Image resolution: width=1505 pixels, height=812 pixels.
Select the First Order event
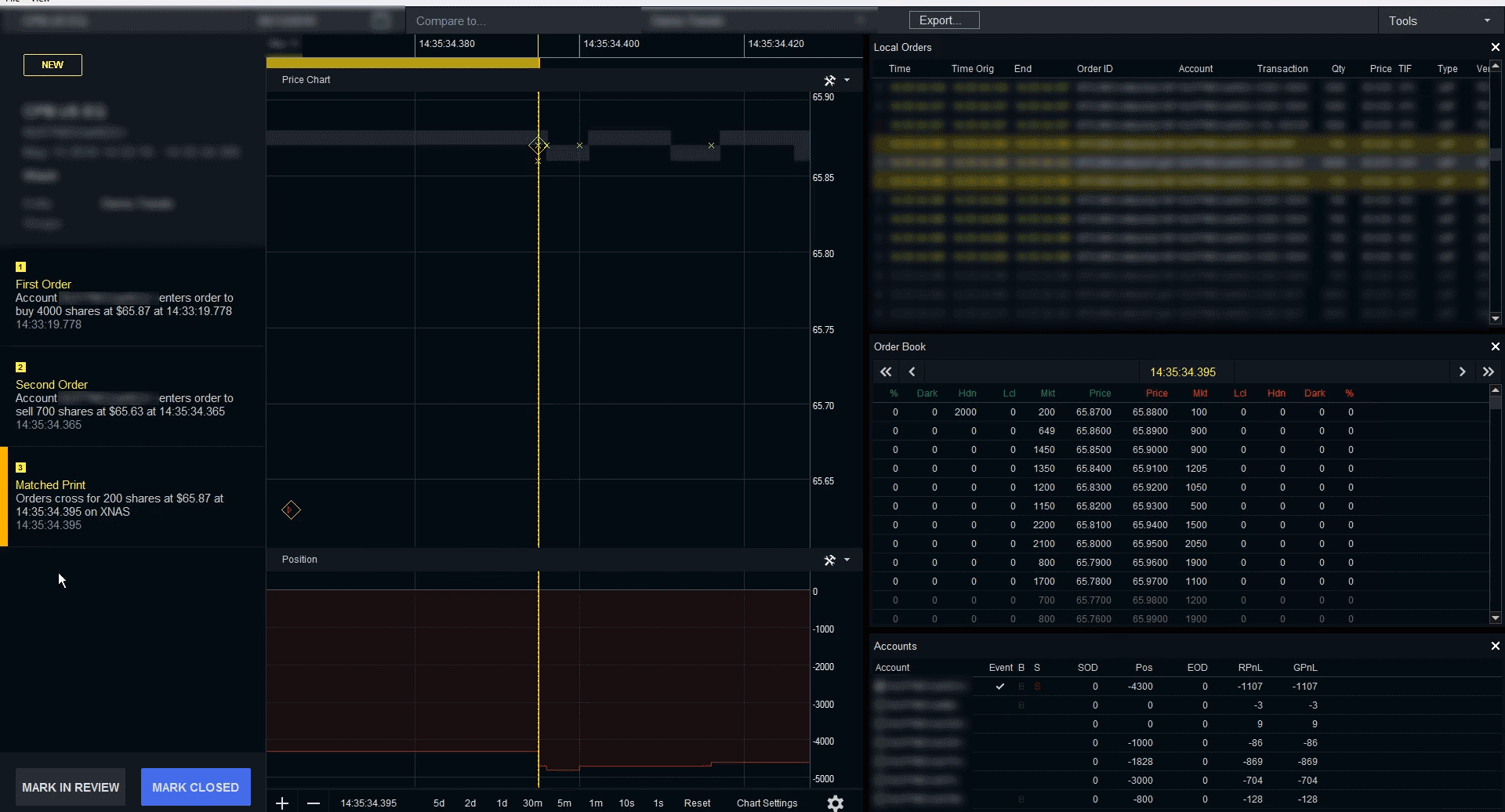(x=132, y=296)
